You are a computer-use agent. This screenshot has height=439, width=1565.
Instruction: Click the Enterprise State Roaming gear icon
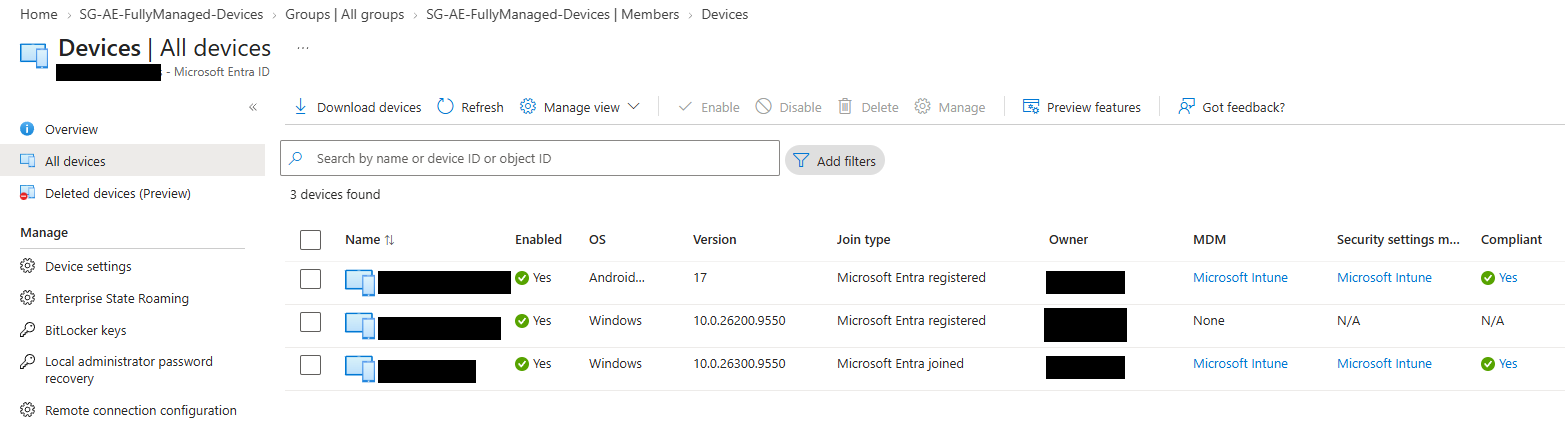click(x=27, y=298)
